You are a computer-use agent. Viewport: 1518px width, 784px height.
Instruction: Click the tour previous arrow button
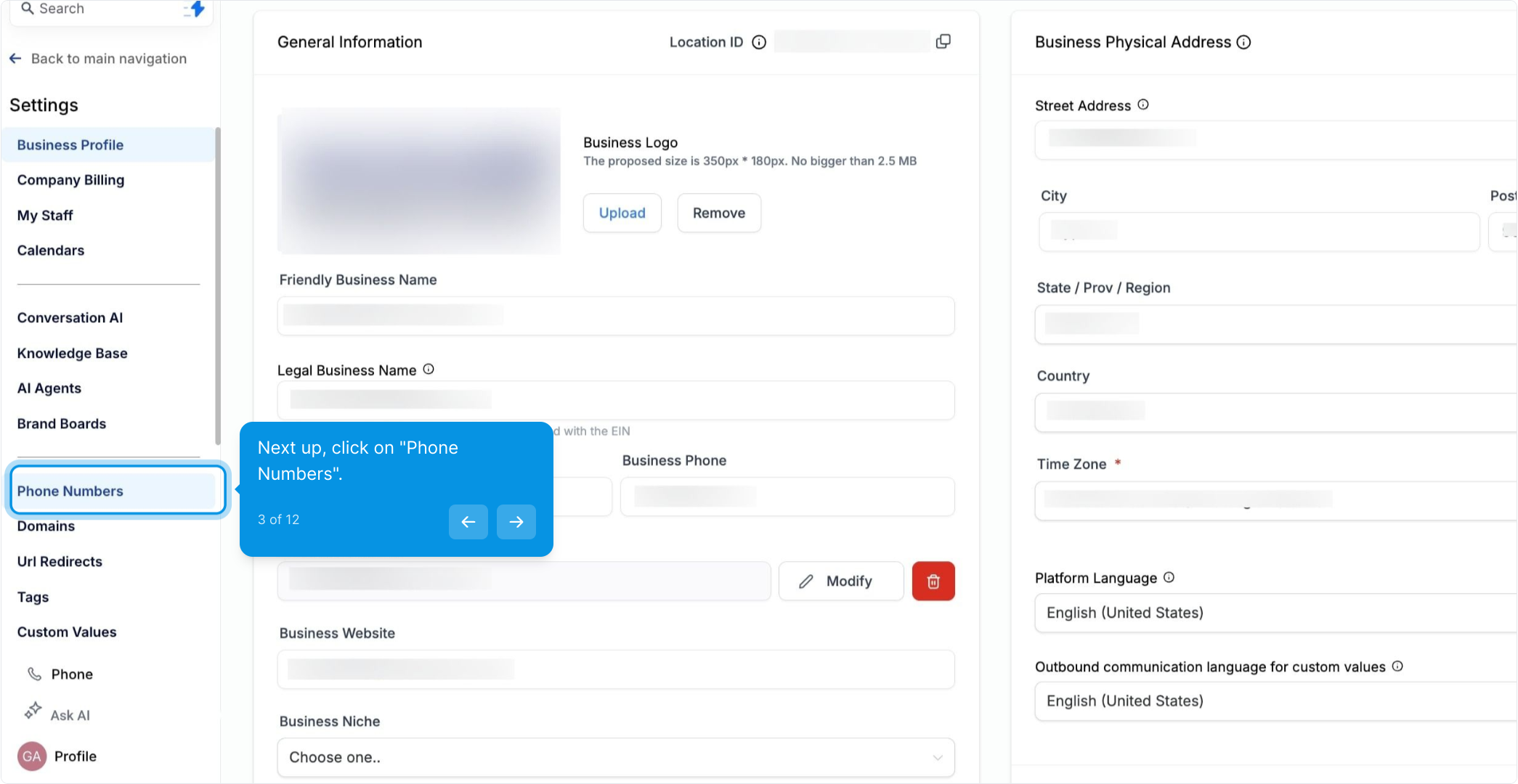468,521
